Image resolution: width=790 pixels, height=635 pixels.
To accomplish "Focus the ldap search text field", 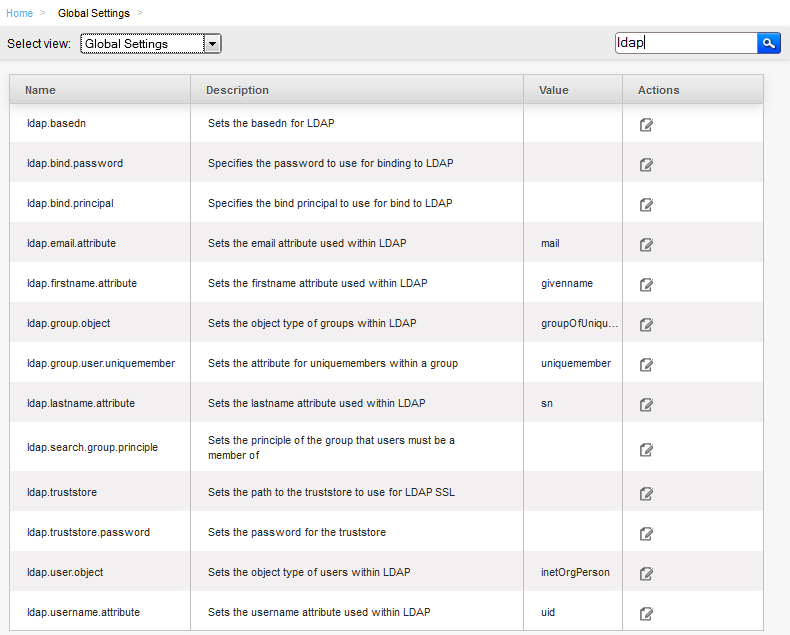I will (x=686, y=43).
